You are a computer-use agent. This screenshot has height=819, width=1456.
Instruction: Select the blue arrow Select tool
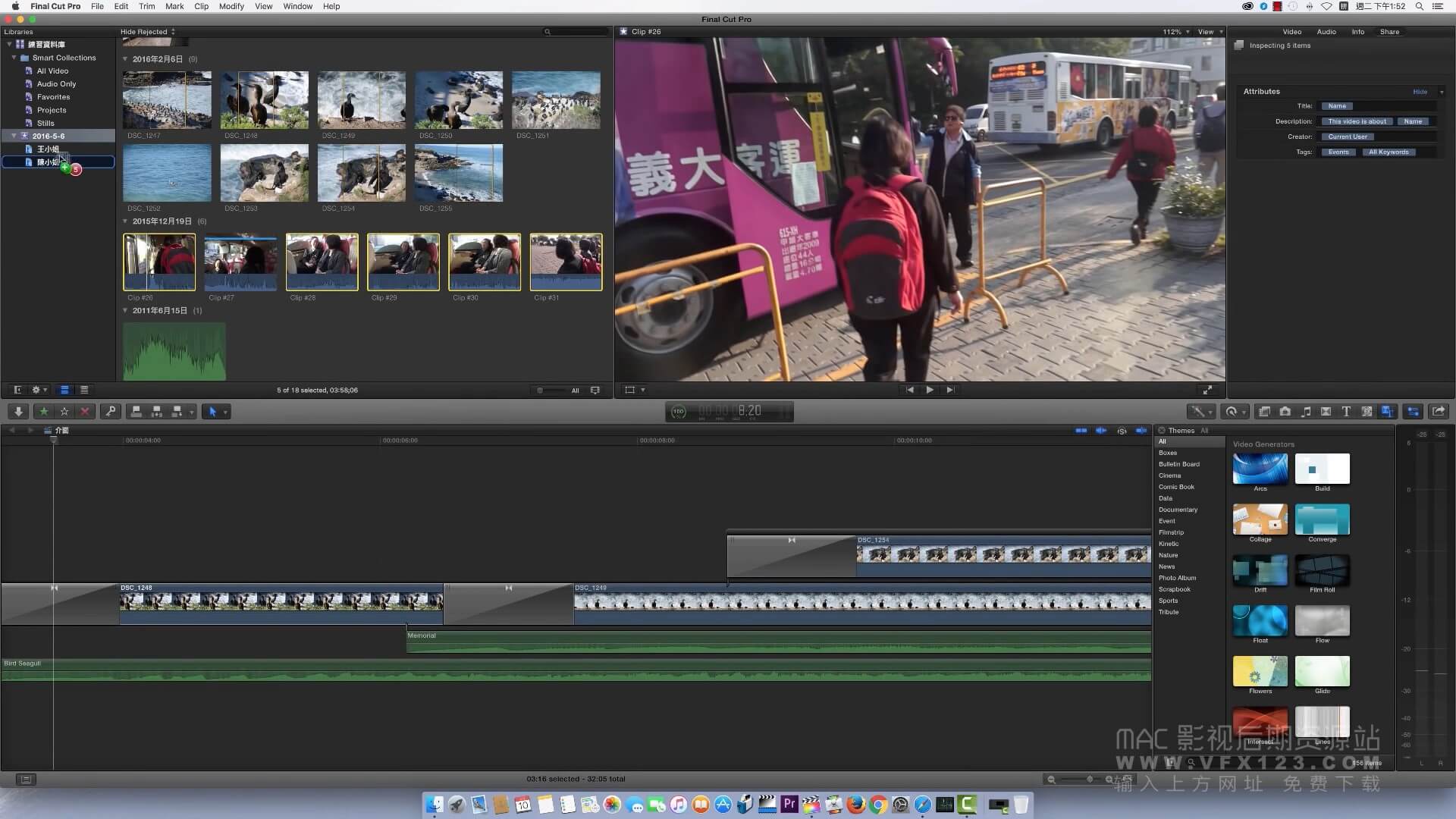click(212, 412)
